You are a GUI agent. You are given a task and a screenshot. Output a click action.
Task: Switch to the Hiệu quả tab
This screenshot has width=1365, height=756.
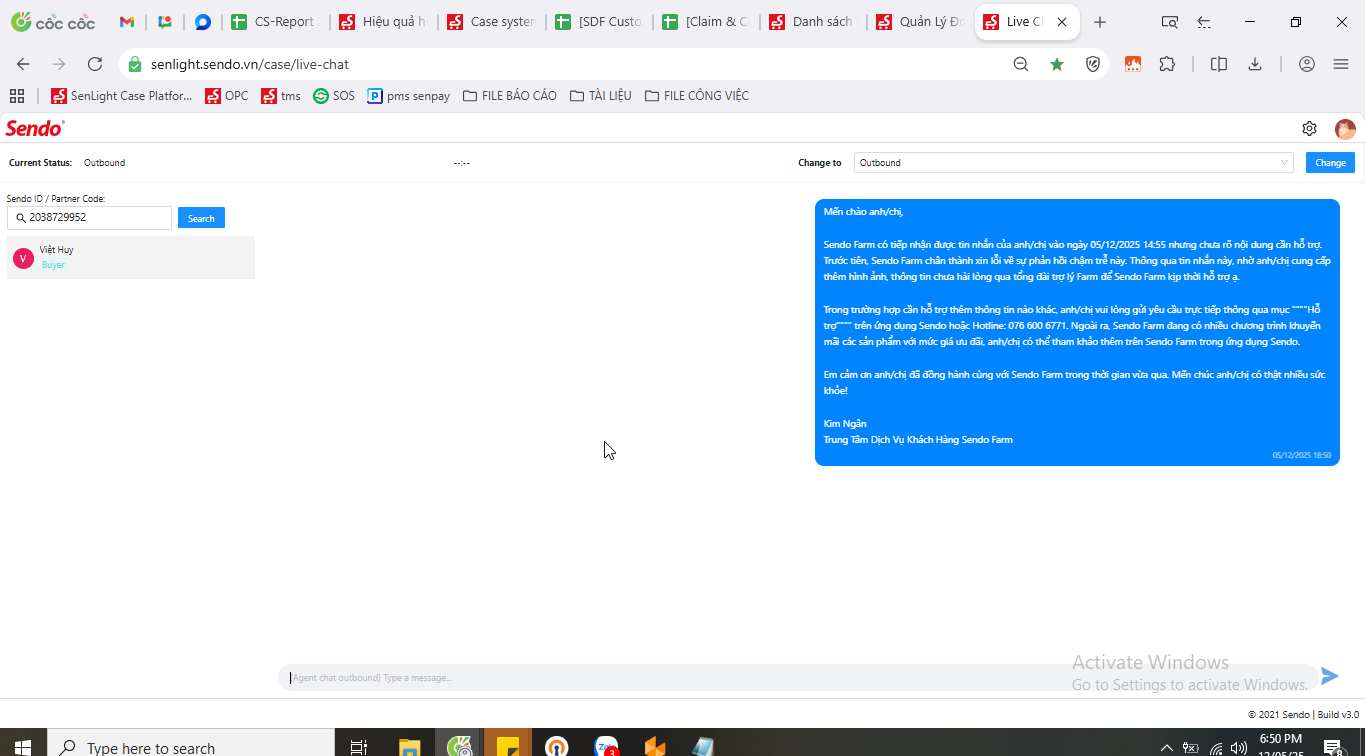tap(383, 22)
